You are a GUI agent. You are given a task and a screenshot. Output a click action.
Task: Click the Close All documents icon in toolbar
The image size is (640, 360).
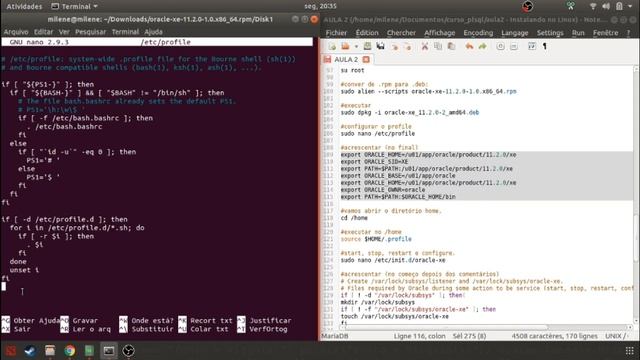point(407,46)
